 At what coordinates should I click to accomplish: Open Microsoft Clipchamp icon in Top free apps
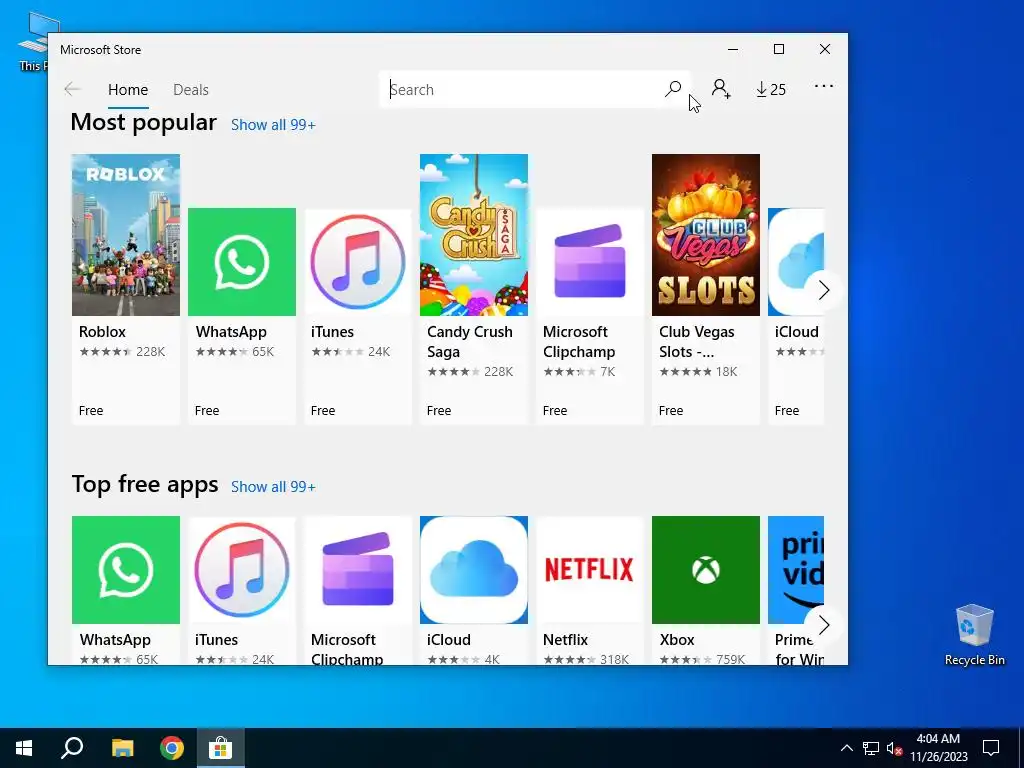pyautogui.click(x=358, y=570)
